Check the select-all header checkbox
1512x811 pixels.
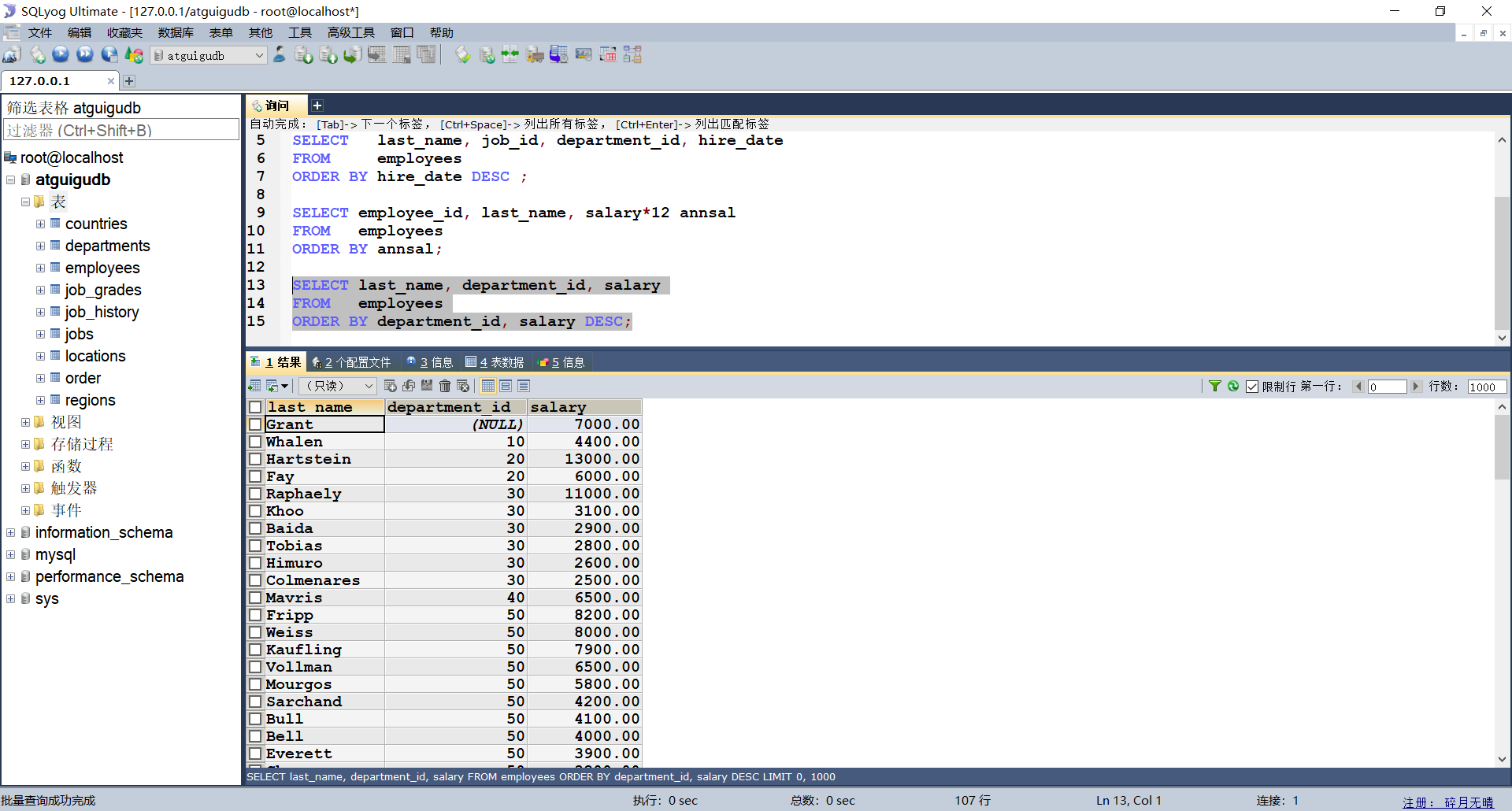tap(255, 407)
